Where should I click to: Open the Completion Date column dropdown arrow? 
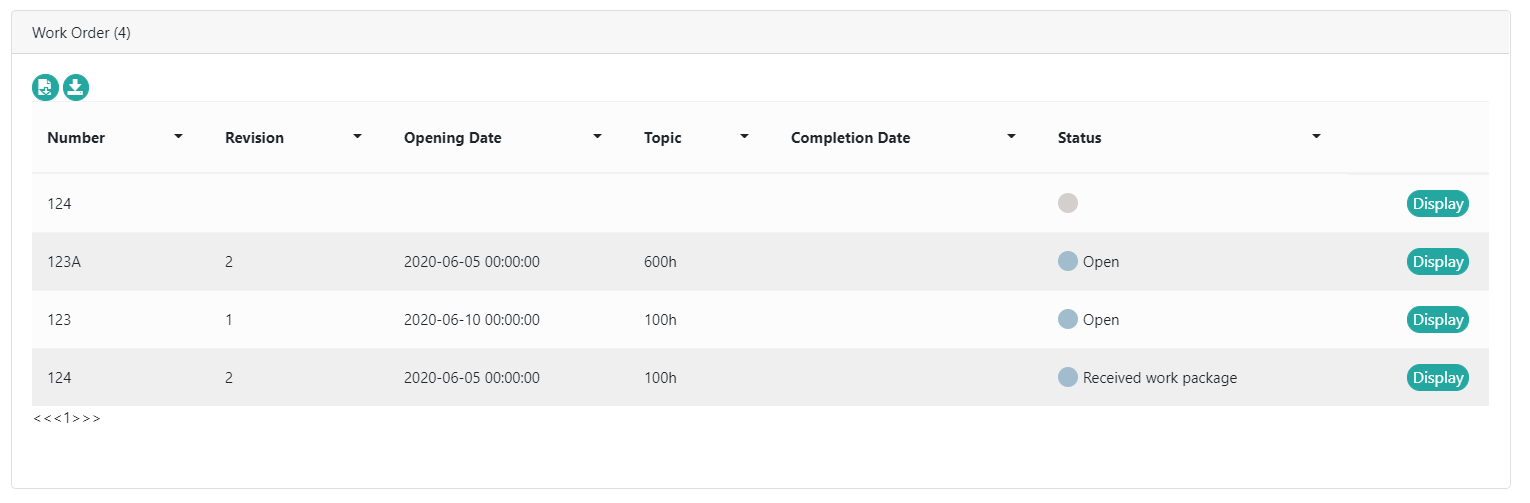click(x=1011, y=137)
